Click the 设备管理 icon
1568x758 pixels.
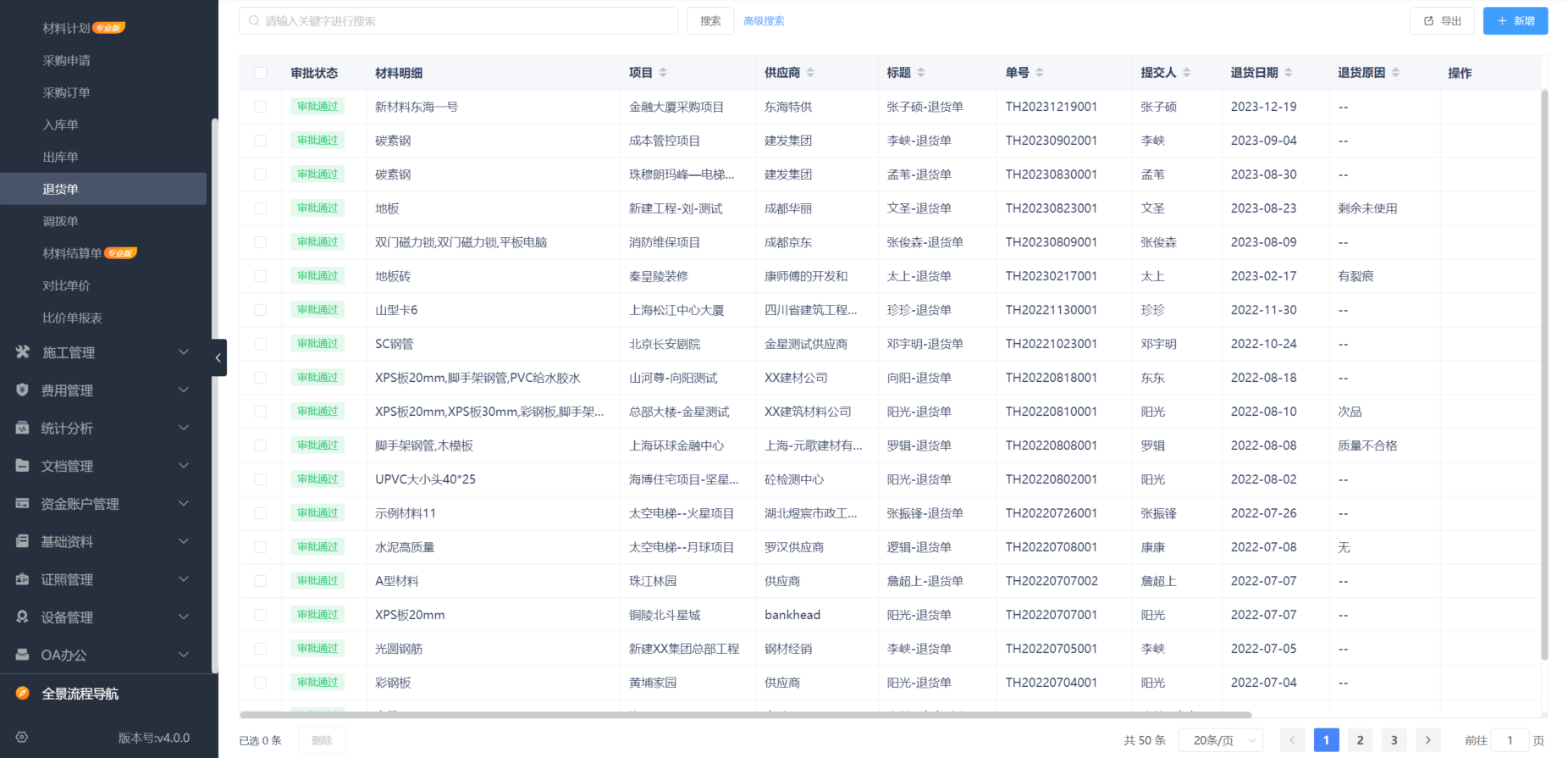23,617
